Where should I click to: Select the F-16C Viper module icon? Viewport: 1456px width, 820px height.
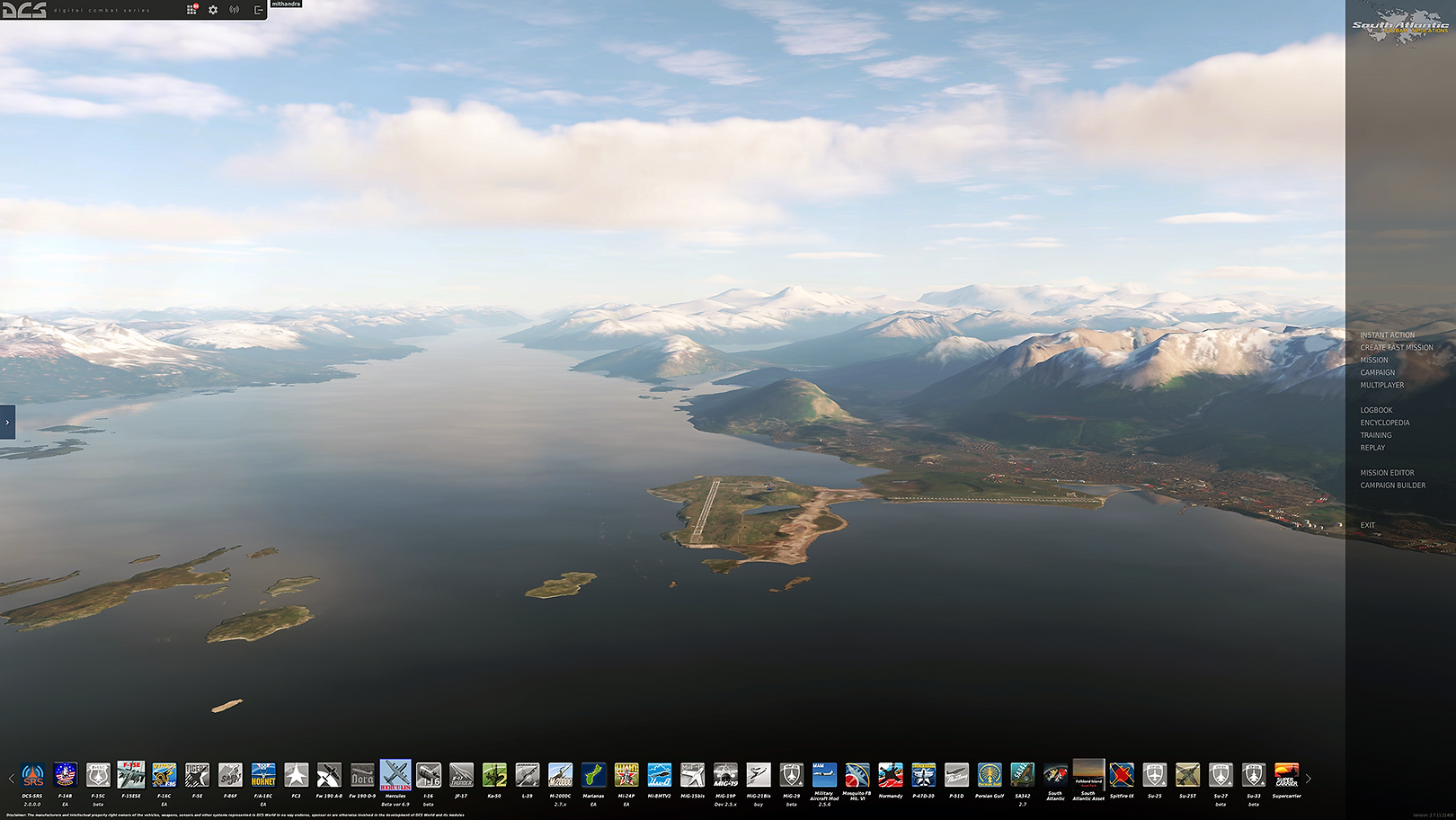coord(164,775)
